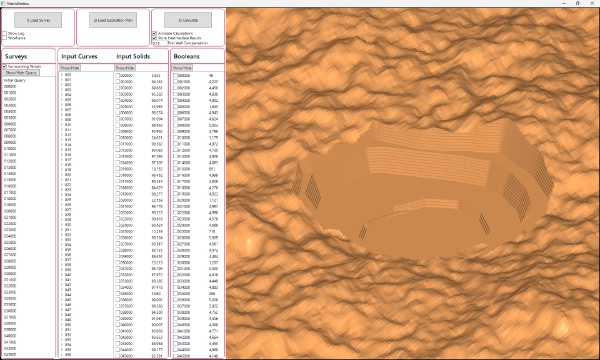The height and width of the screenshot is (360, 600).
Task: Check the 020000 box in Input Solids
Action: pos(118,200)
